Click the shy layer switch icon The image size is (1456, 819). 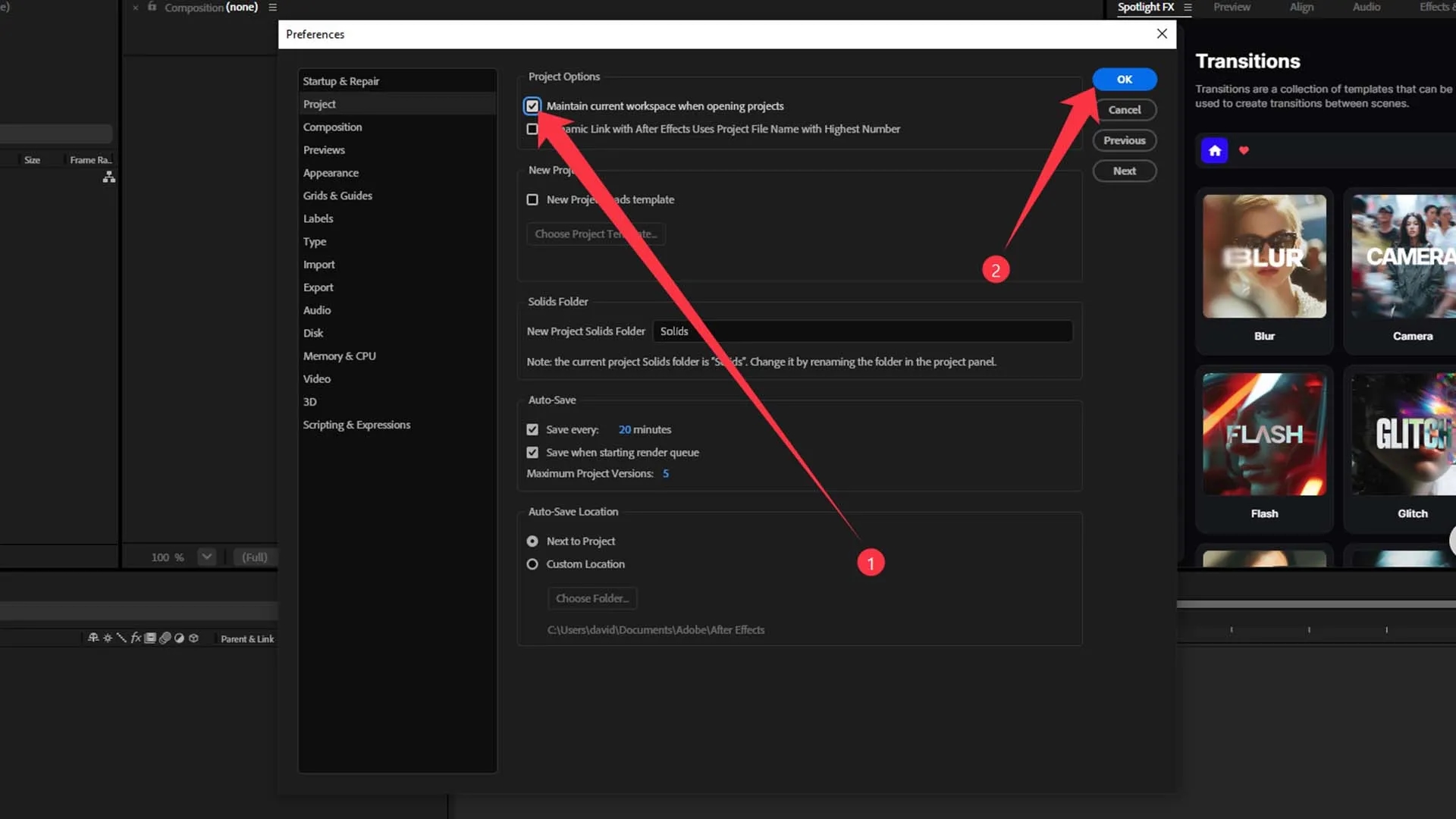[93, 639]
